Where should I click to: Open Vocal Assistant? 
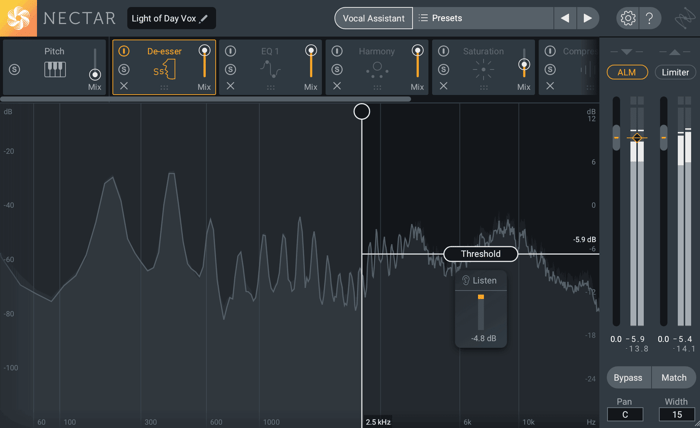pyautogui.click(x=374, y=18)
